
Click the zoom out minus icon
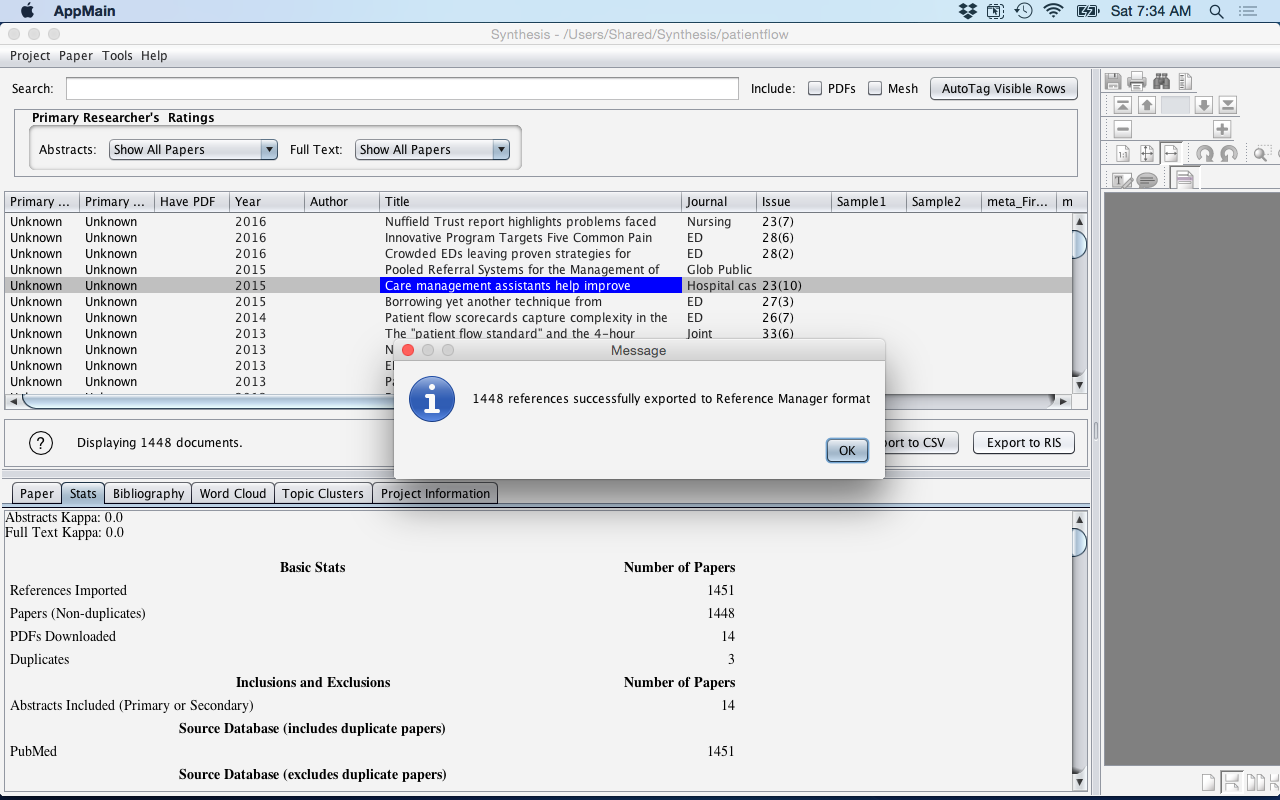tap(1123, 129)
